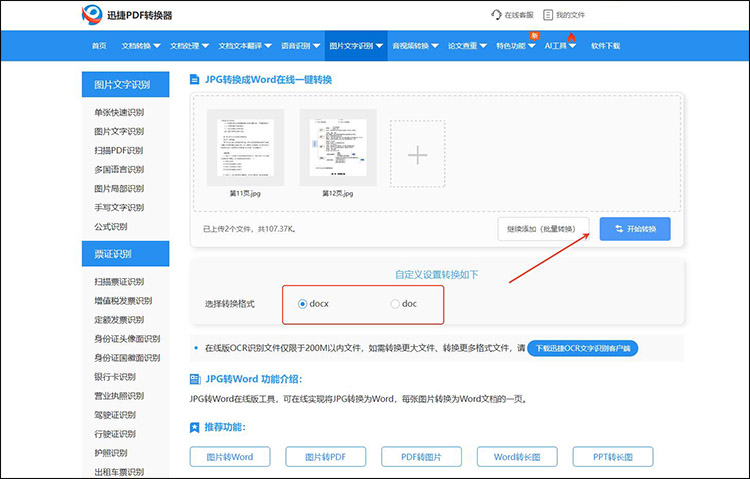Select the 第11页.jpg thumbnail
Viewport: 750px width, 479px height.
[245, 147]
